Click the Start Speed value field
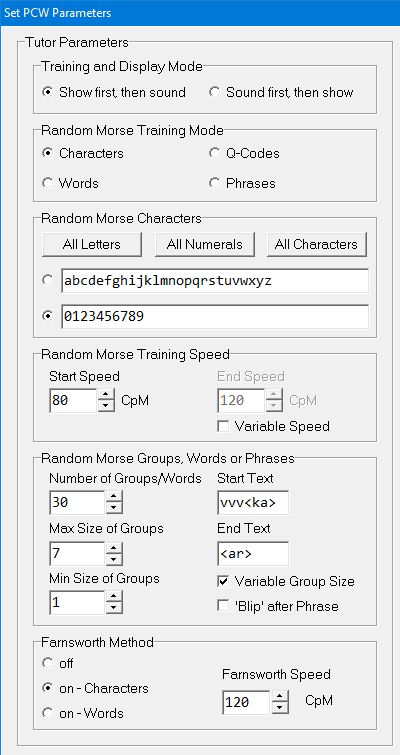Viewport: 400px width, 755px height. click(73, 401)
